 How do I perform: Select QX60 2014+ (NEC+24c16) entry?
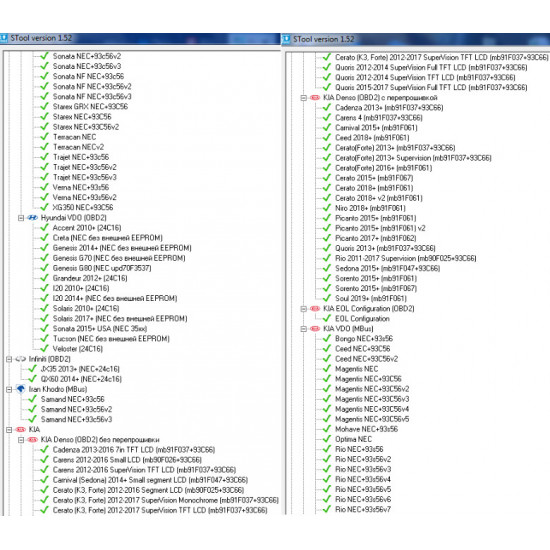click(x=81, y=379)
